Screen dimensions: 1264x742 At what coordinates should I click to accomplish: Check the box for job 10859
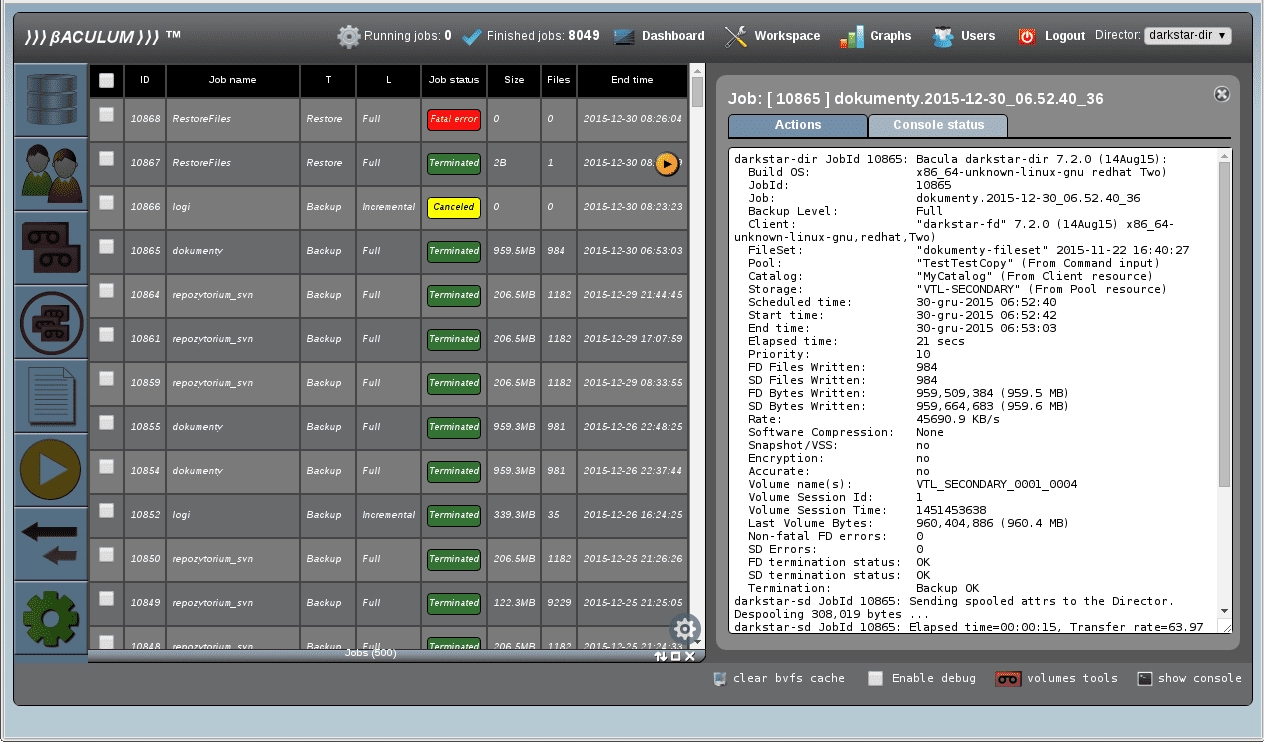coord(106,379)
